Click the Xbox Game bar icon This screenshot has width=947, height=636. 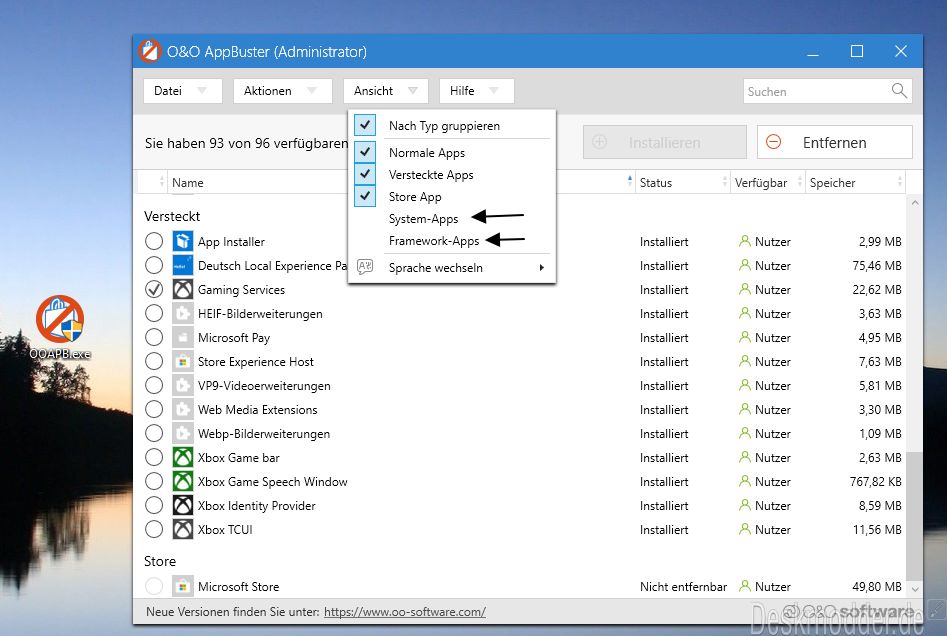click(182, 458)
